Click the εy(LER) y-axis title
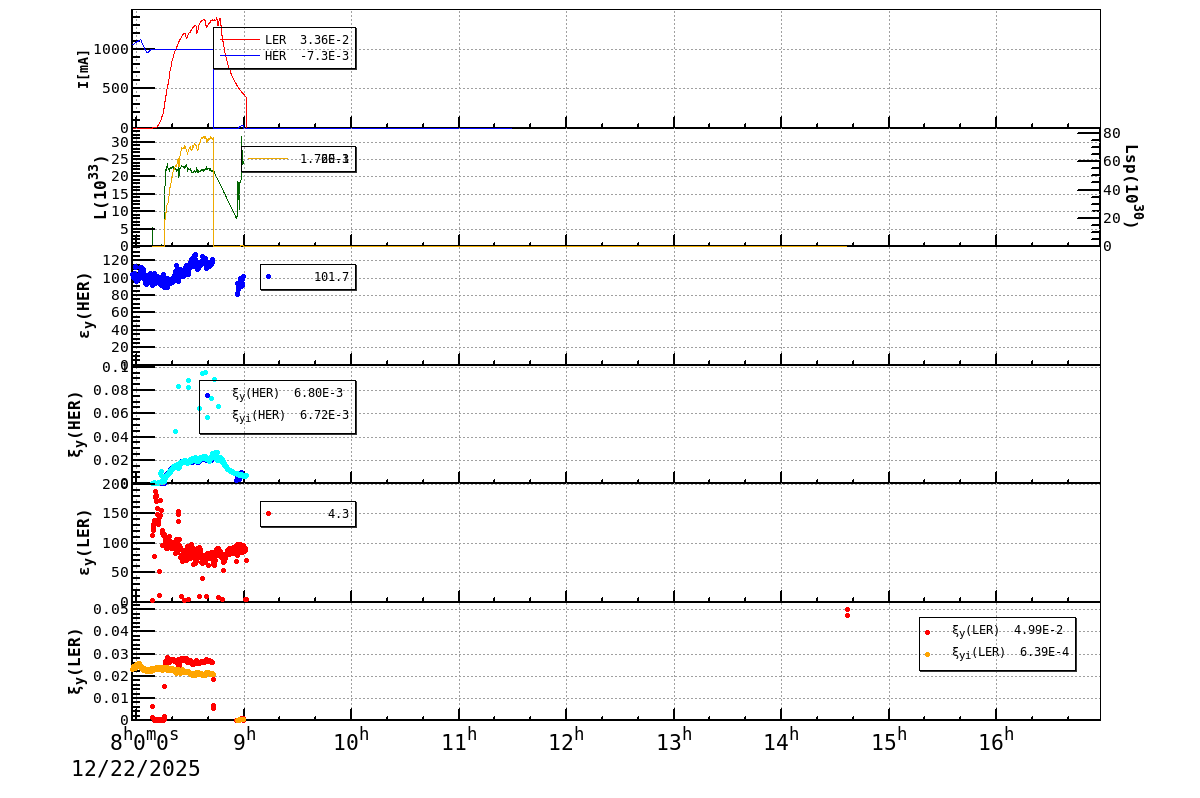1200x798 pixels. (85, 542)
